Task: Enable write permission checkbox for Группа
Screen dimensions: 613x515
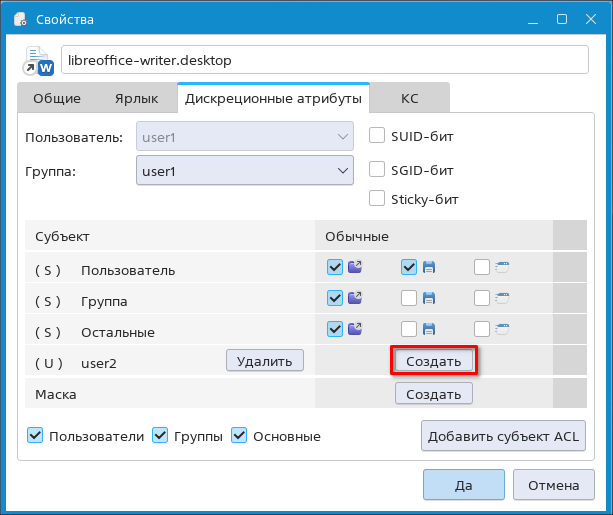Action: point(408,298)
